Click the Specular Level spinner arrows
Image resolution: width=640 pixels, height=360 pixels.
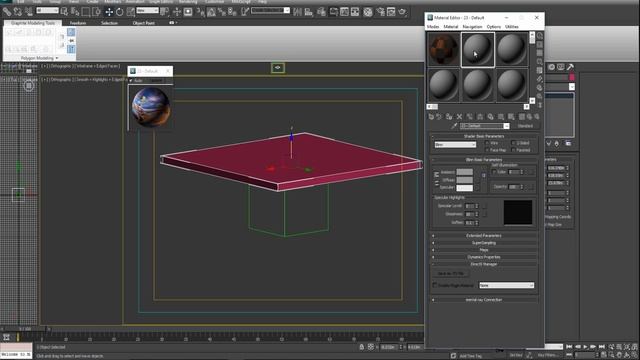coord(476,206)
